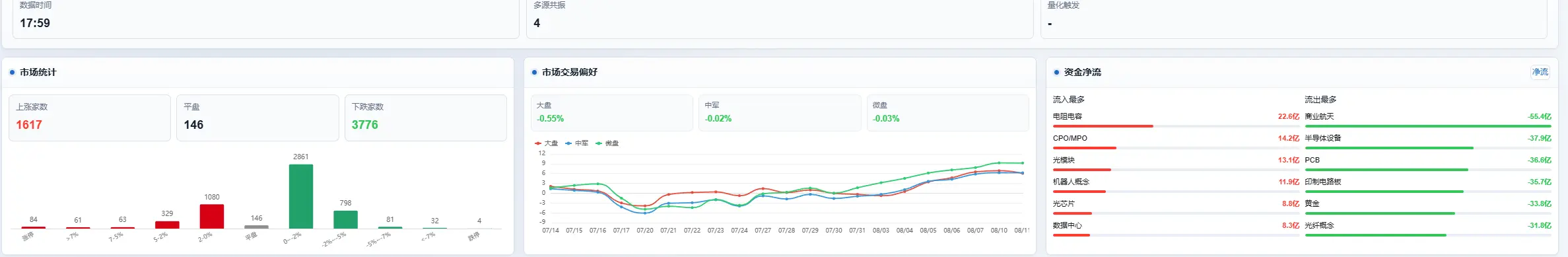This screenshot has height=257, width=1568.
Task: Click the green progress bar under 光纤概念
Action: click(x=1375, y=235)
